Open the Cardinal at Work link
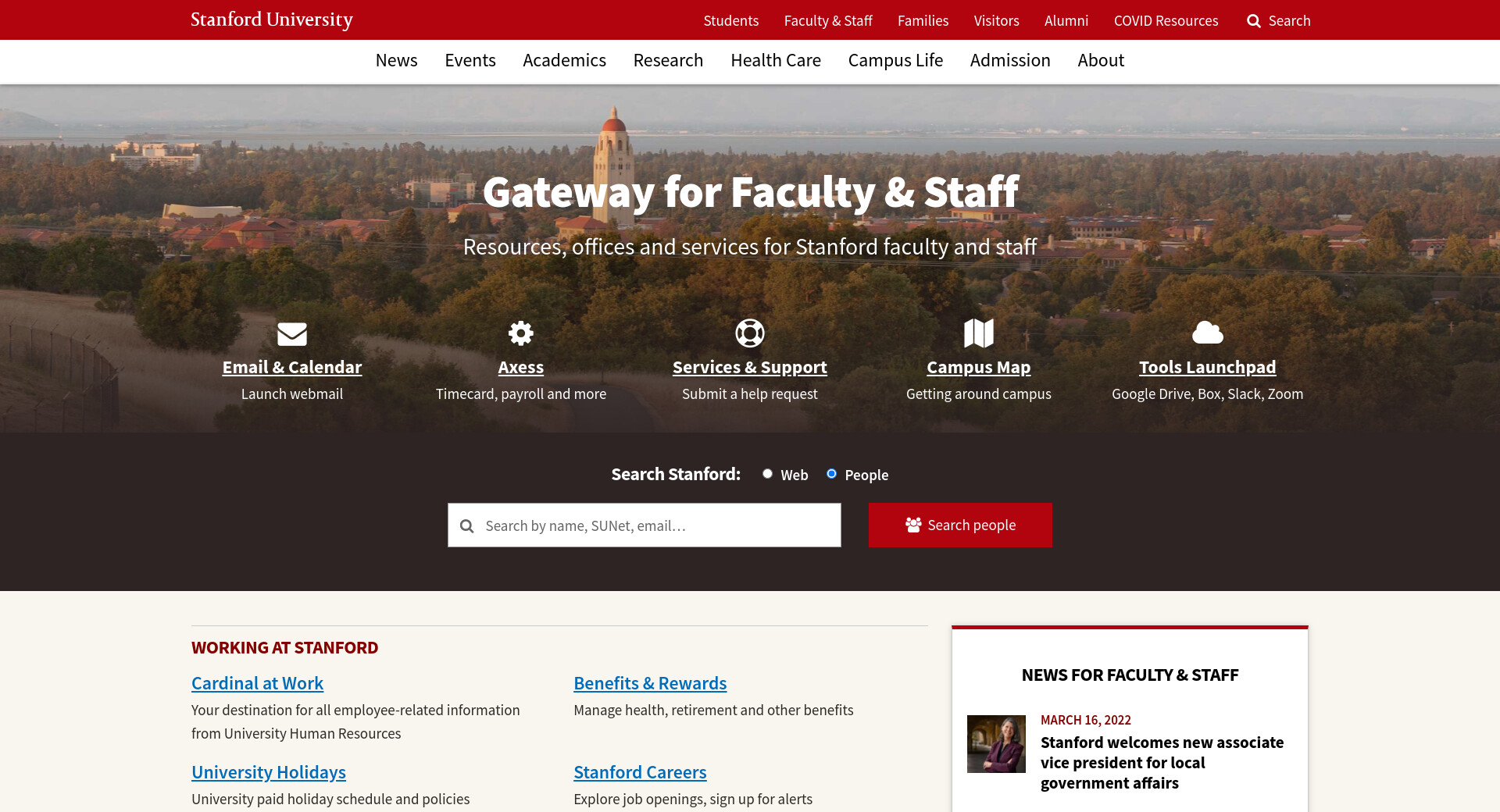 pyautogui.click(x=257, y=683)
